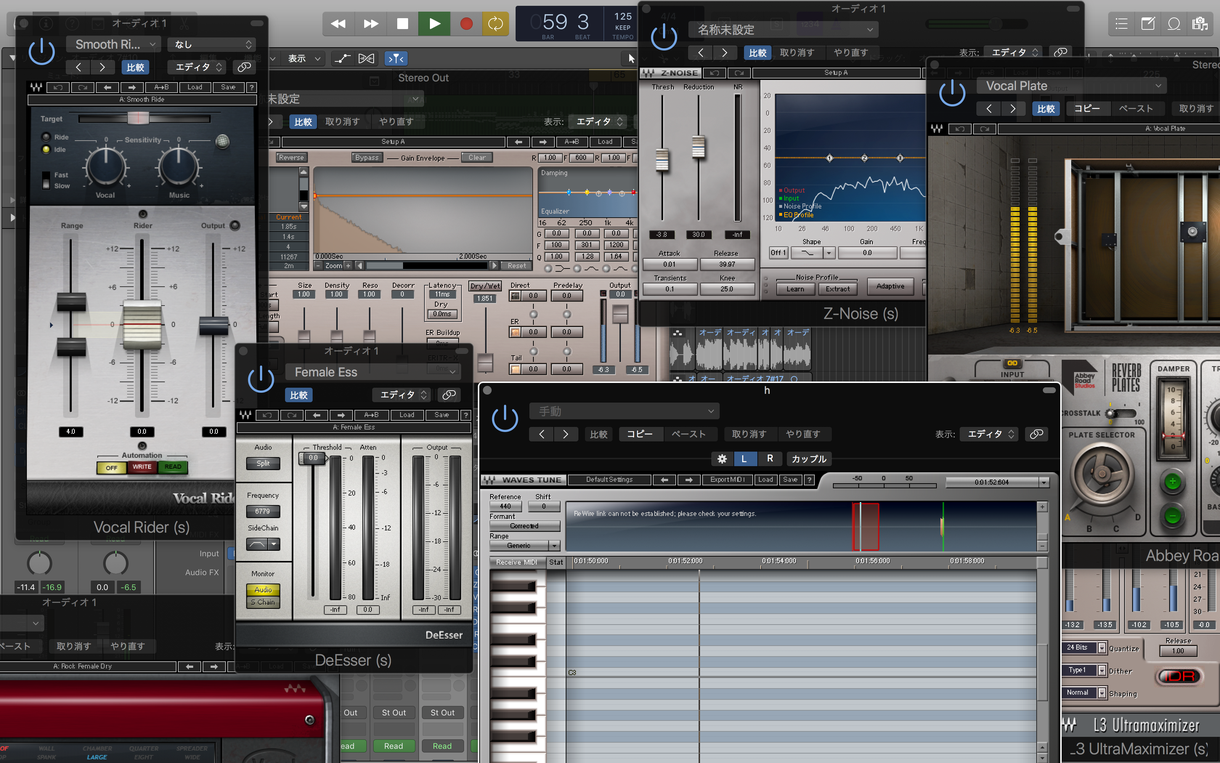This screenshot has height=763, width=1220.
Task: Select READ automation mode in Vocal Rider
Action: [x=173, y=467]
